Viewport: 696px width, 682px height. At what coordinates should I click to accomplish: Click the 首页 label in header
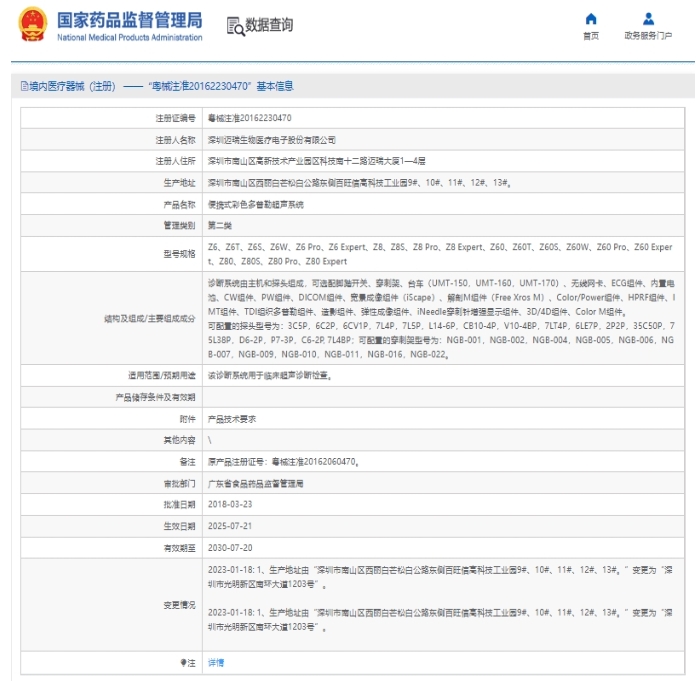point(590,36)
